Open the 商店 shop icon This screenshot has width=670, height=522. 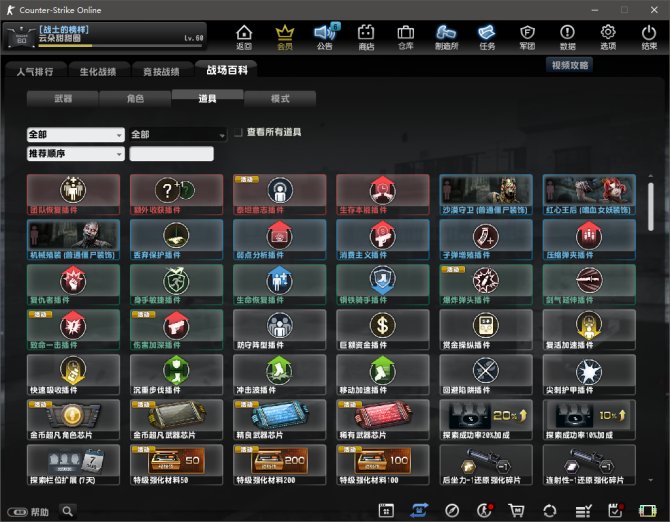(366, 37)
